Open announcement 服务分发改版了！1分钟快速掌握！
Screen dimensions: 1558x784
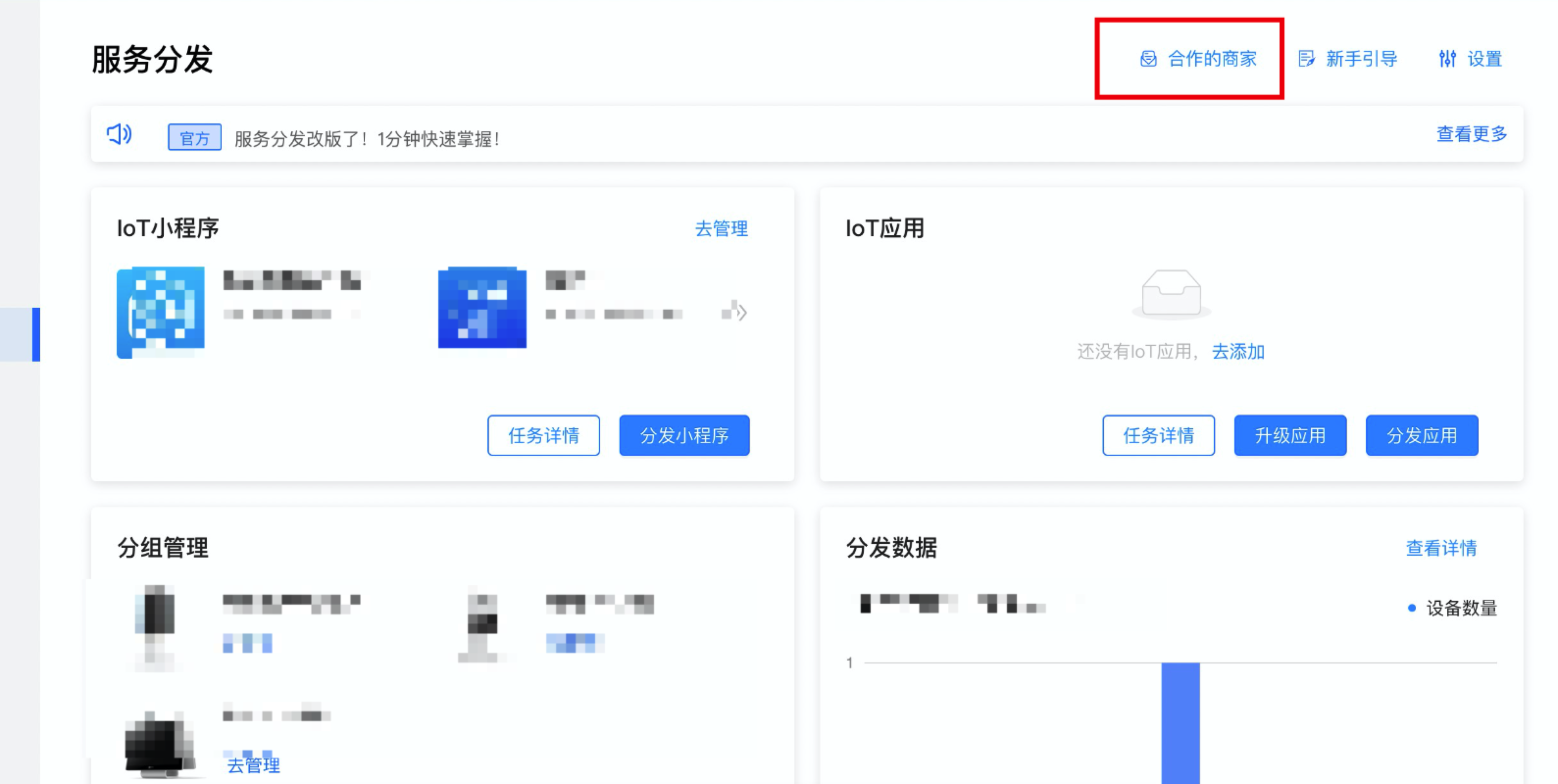pyautogui.click(x=367, y=139)
